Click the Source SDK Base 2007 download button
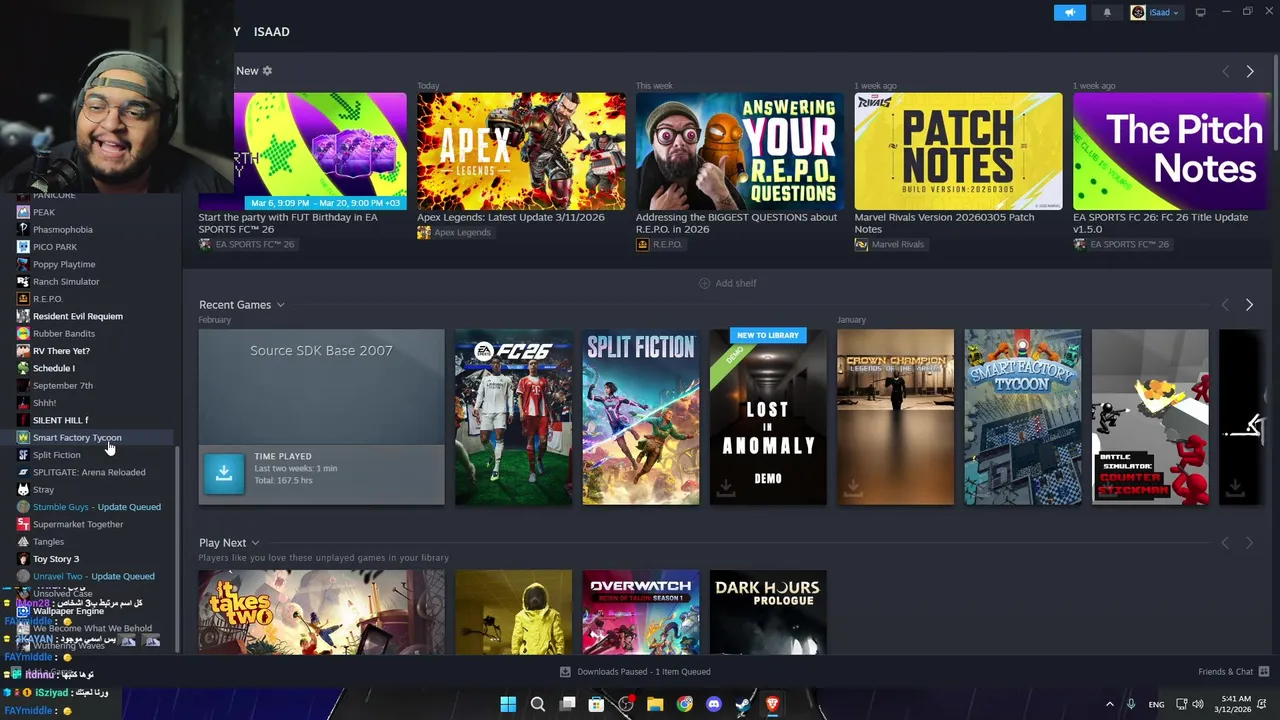Screen dimensions: 1280x720 tap(224, 474)
